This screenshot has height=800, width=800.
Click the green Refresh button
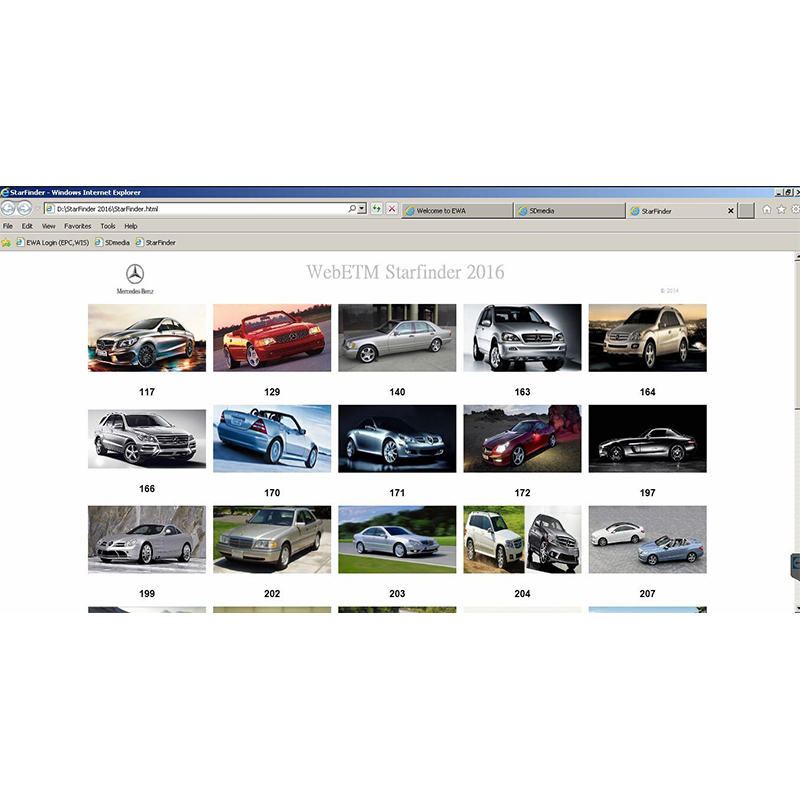point(377,209)
